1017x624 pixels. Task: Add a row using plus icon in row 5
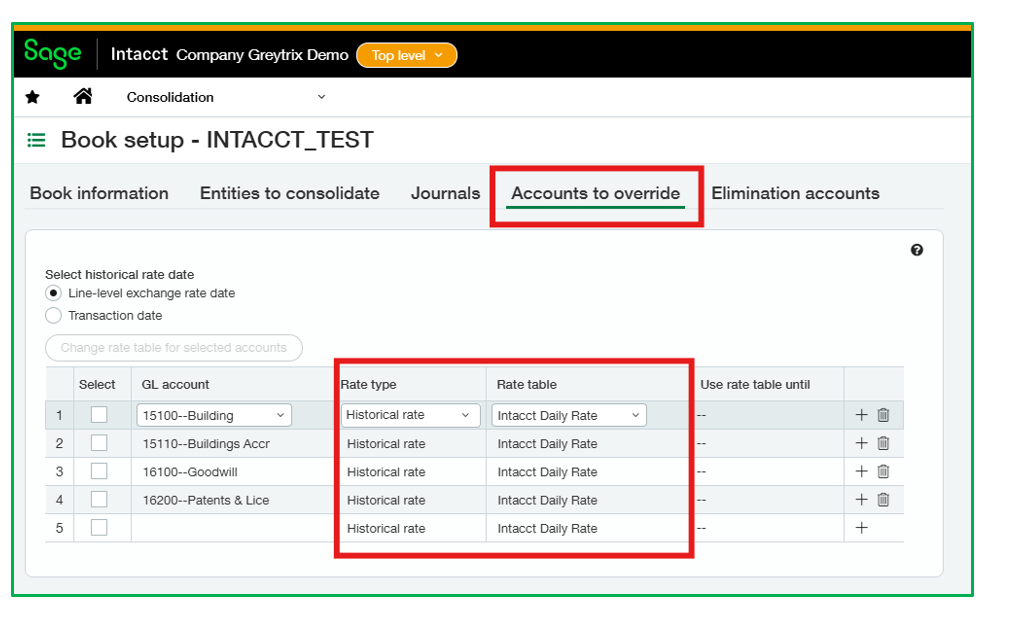pos(861,528)
